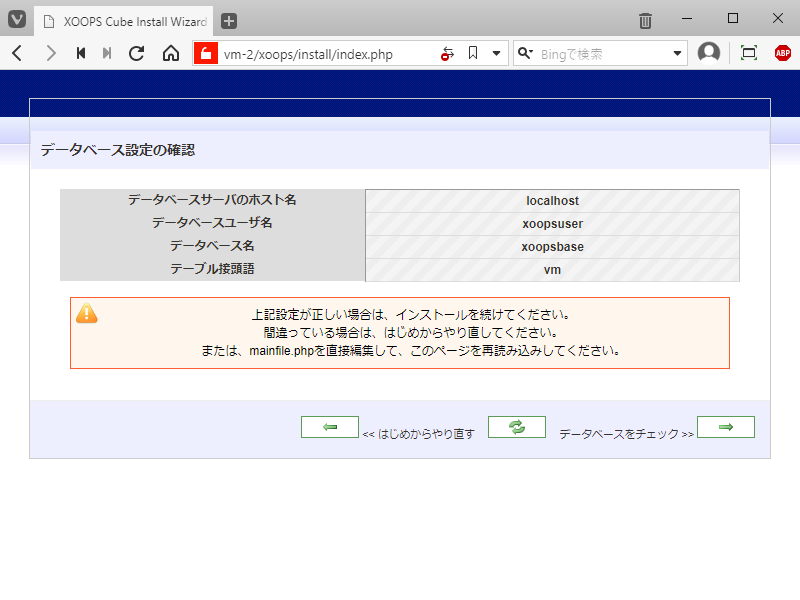Expand the address bar history dropdown
Image resolution: width=800 pixels, height=600 pixels.
coord(496,53)
